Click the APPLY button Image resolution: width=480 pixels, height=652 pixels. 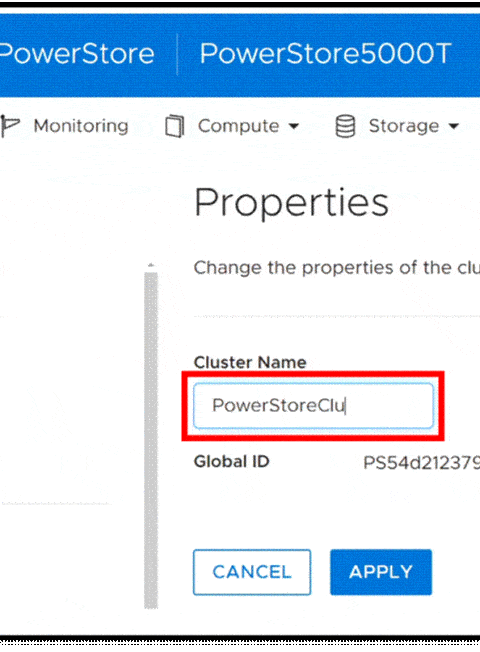coord(381,572)
